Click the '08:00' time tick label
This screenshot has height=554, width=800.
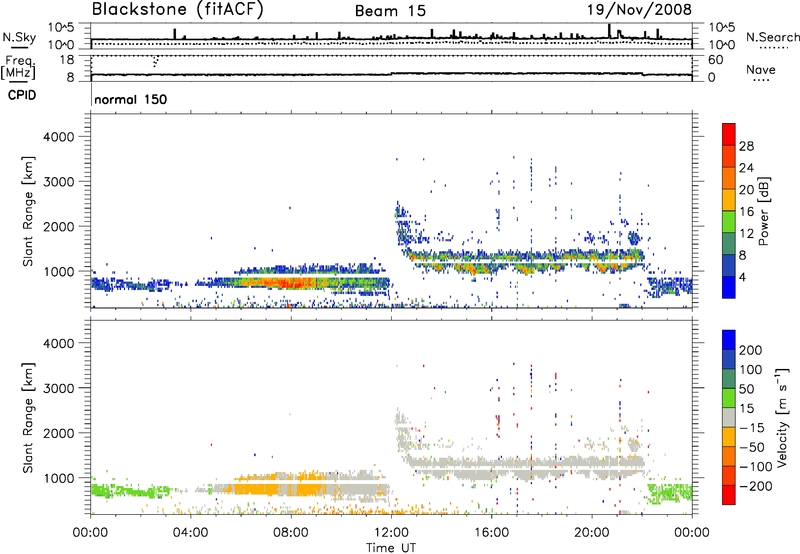[291, 533]
